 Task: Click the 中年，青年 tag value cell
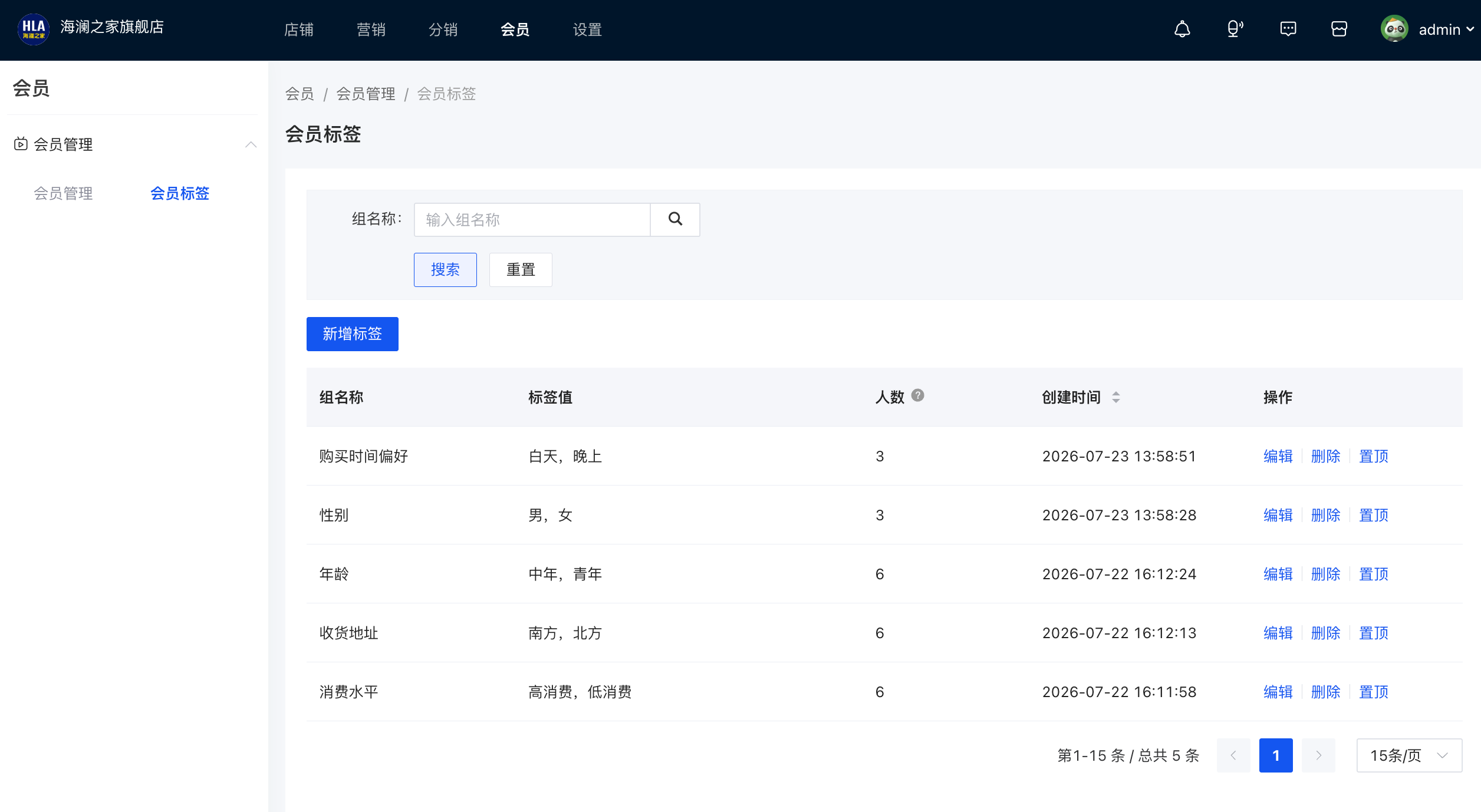(x=565, y=574)
